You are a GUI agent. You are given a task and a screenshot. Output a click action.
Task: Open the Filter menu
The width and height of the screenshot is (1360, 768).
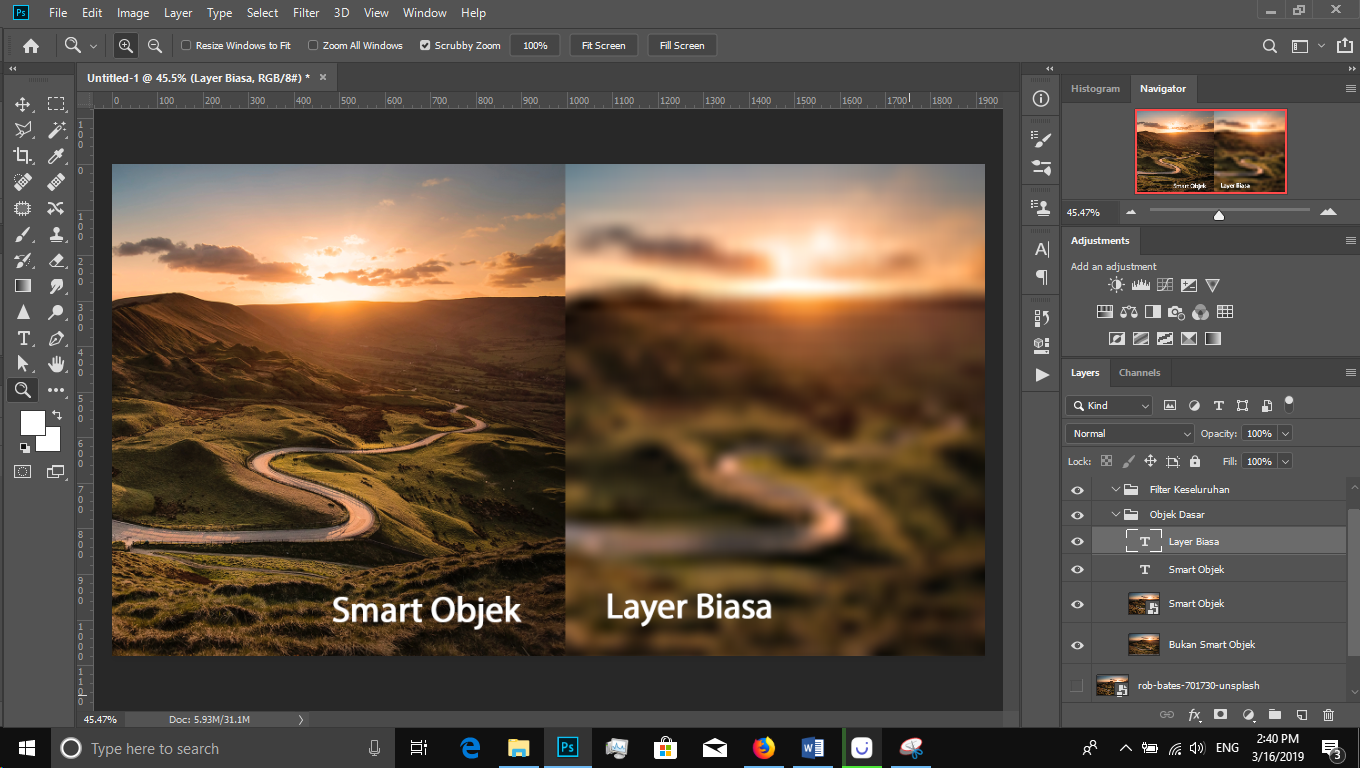(305, 13)
